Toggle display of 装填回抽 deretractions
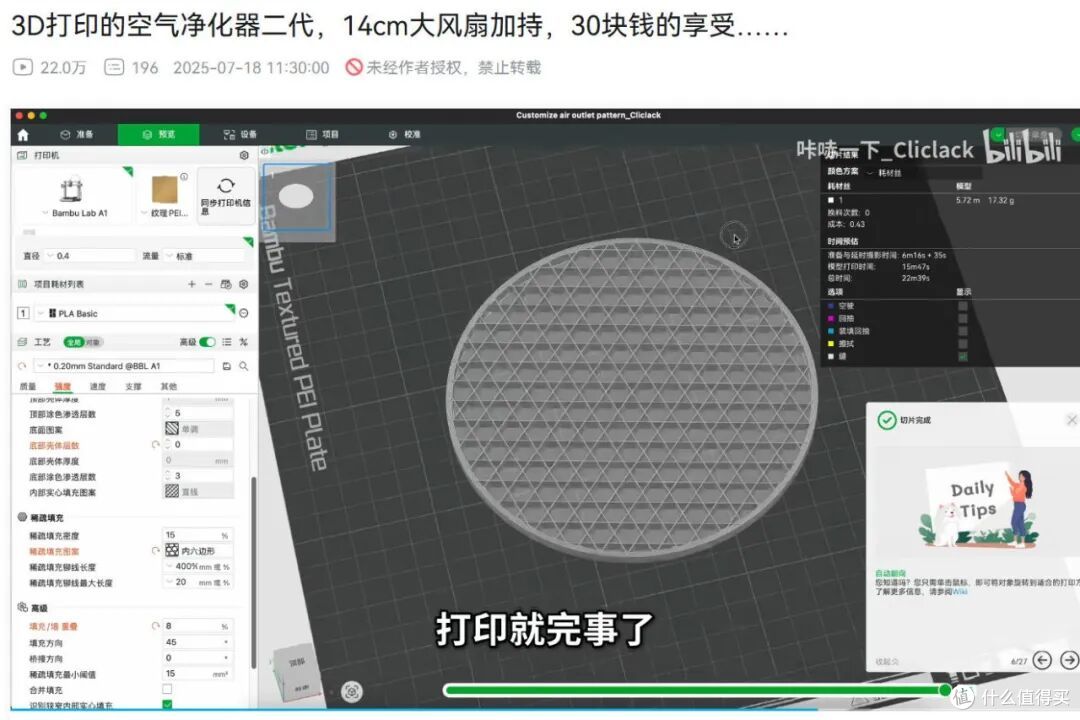 tap(962, 331)
